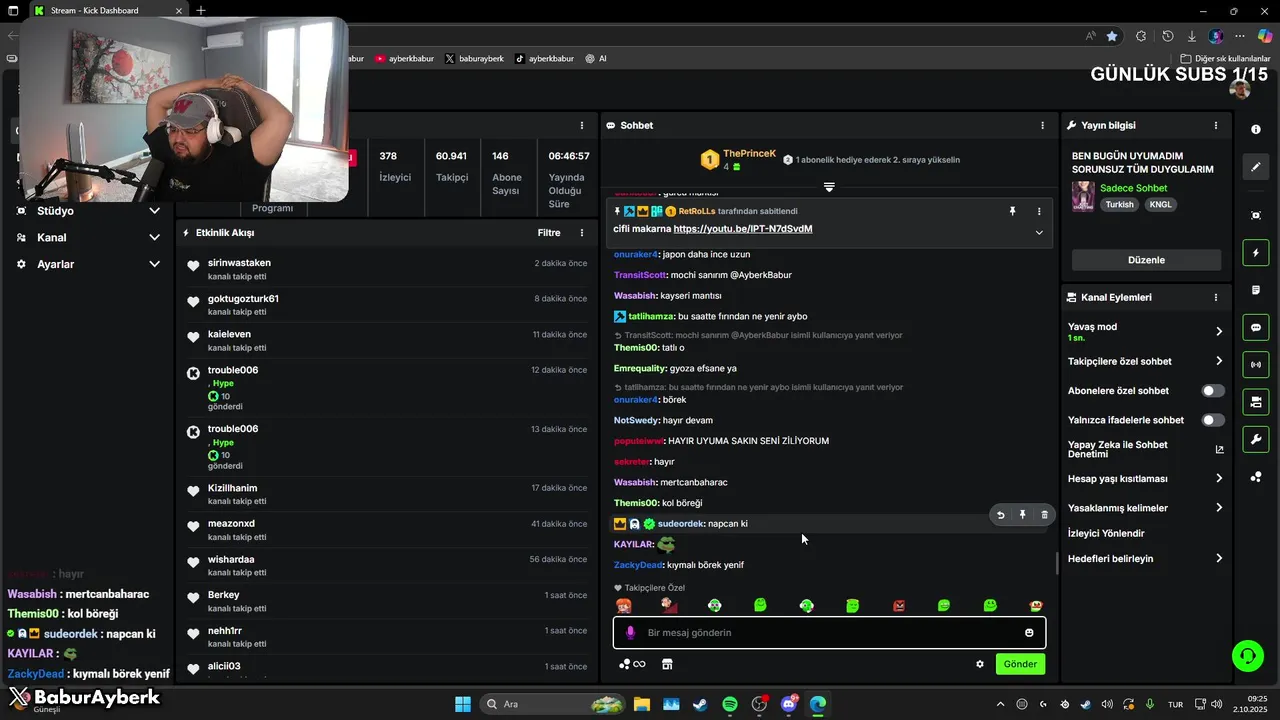Open Sohbet panel three-dot menu

(1042, 125)
